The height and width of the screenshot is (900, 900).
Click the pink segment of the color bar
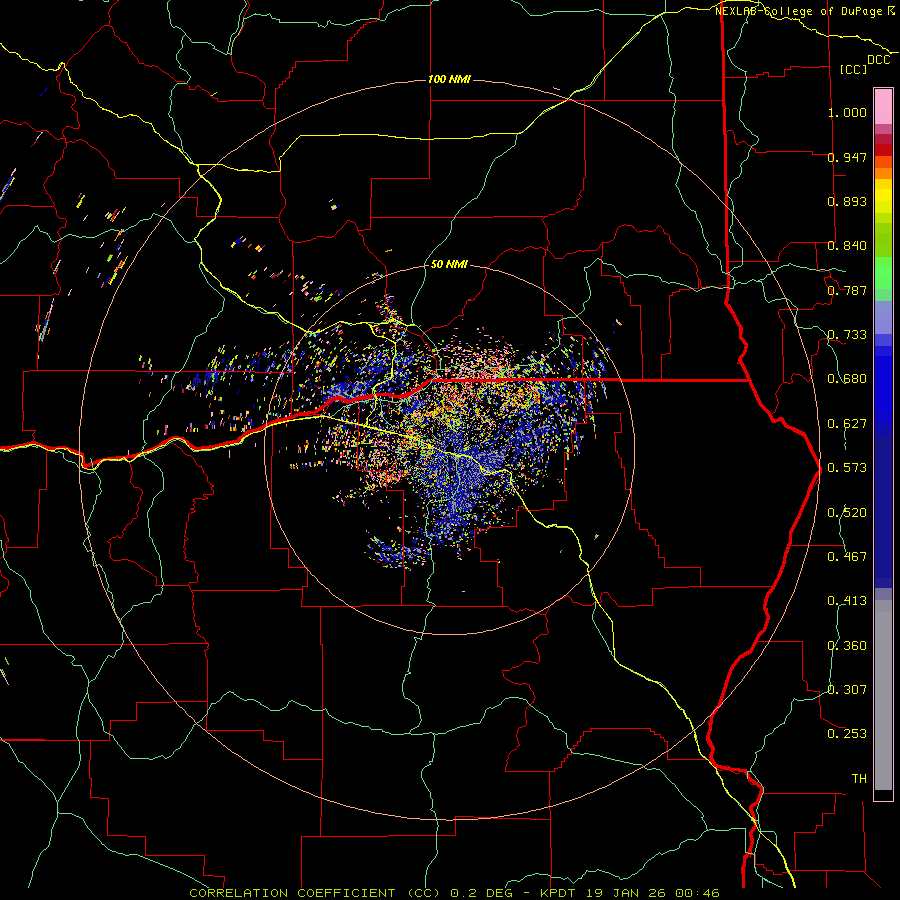pyautogui.click(x=883, y=107)
